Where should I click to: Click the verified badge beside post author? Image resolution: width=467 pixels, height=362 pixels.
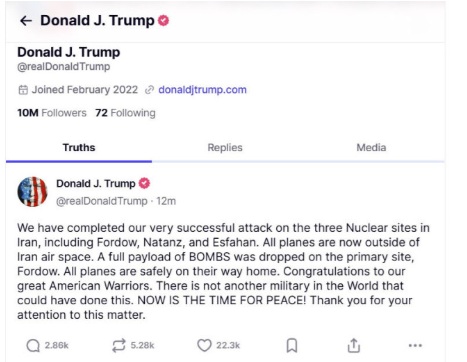(x=144, y=183)
